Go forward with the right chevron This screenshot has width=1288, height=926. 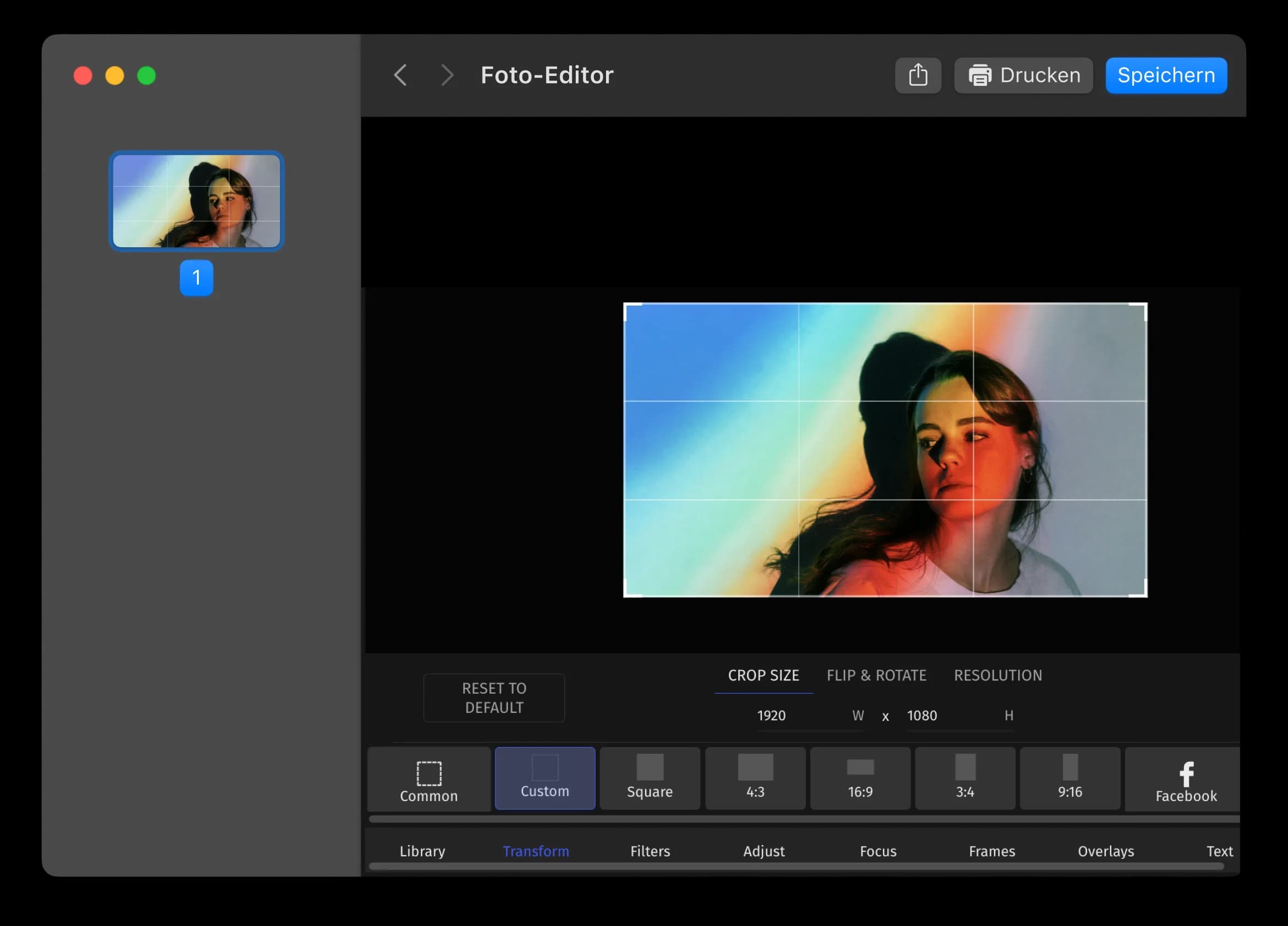point(447,75)
